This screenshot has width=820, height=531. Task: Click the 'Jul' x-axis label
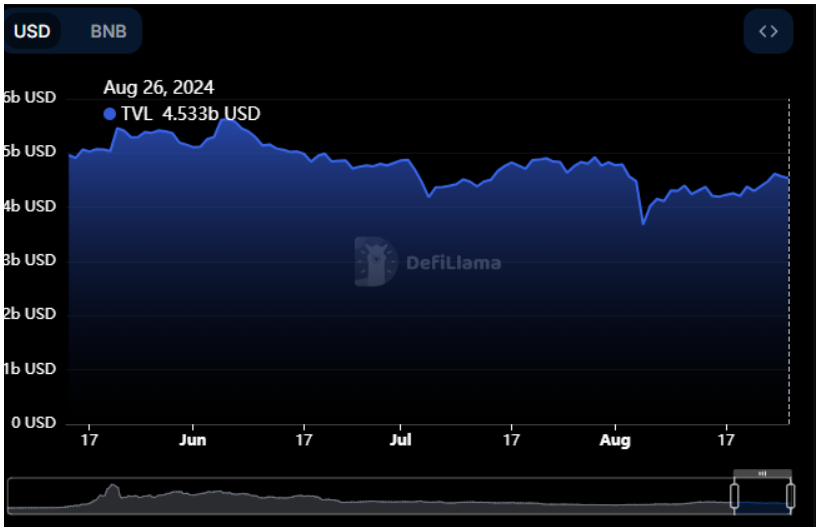[x=400, y=439]
